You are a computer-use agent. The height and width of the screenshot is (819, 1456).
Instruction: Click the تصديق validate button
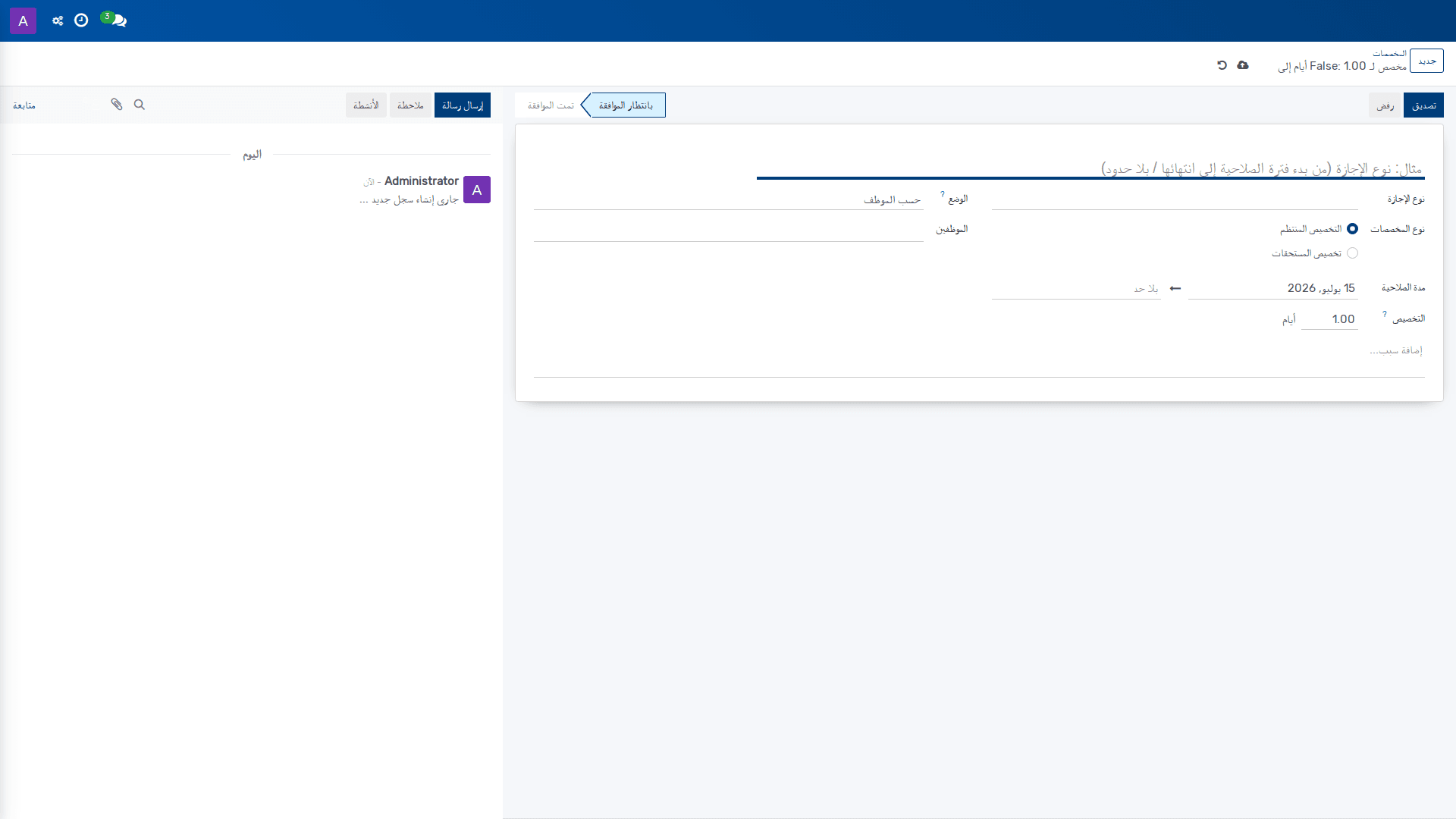[x=1423, y=105]
